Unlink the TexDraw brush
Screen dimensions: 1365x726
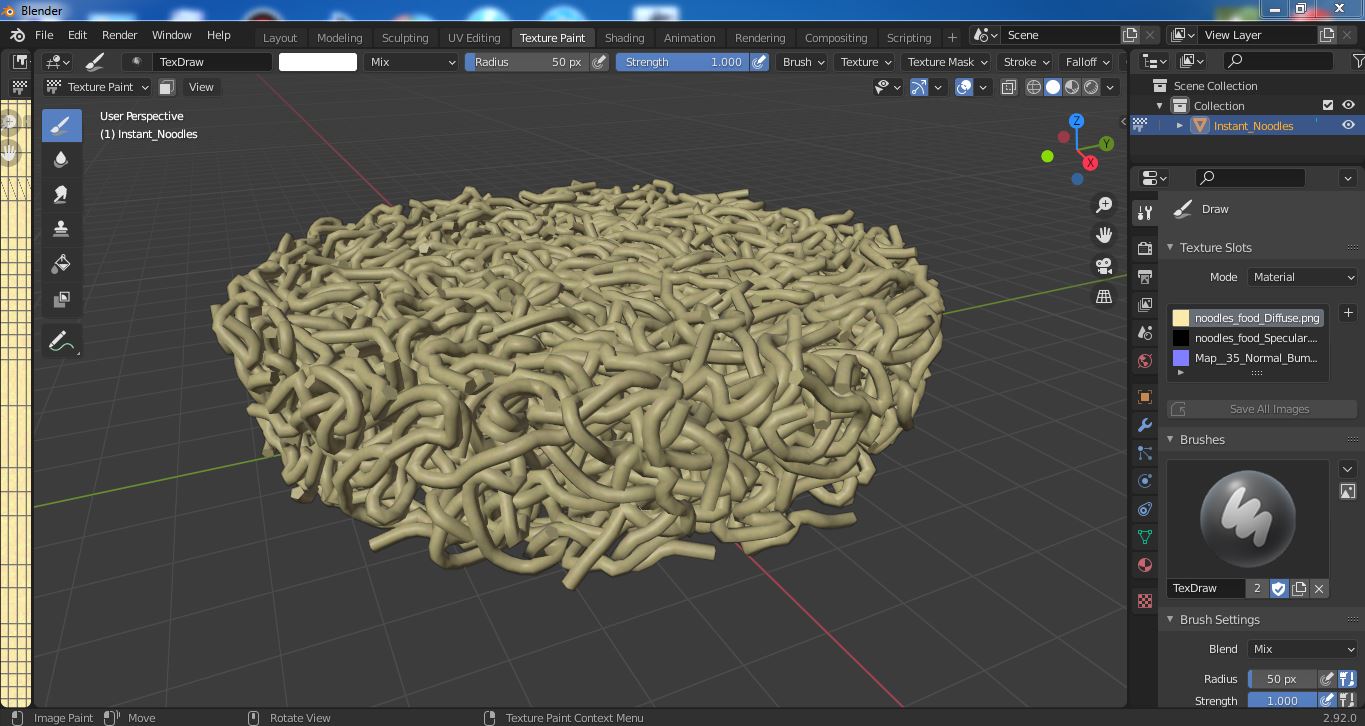pos(1319,588)
